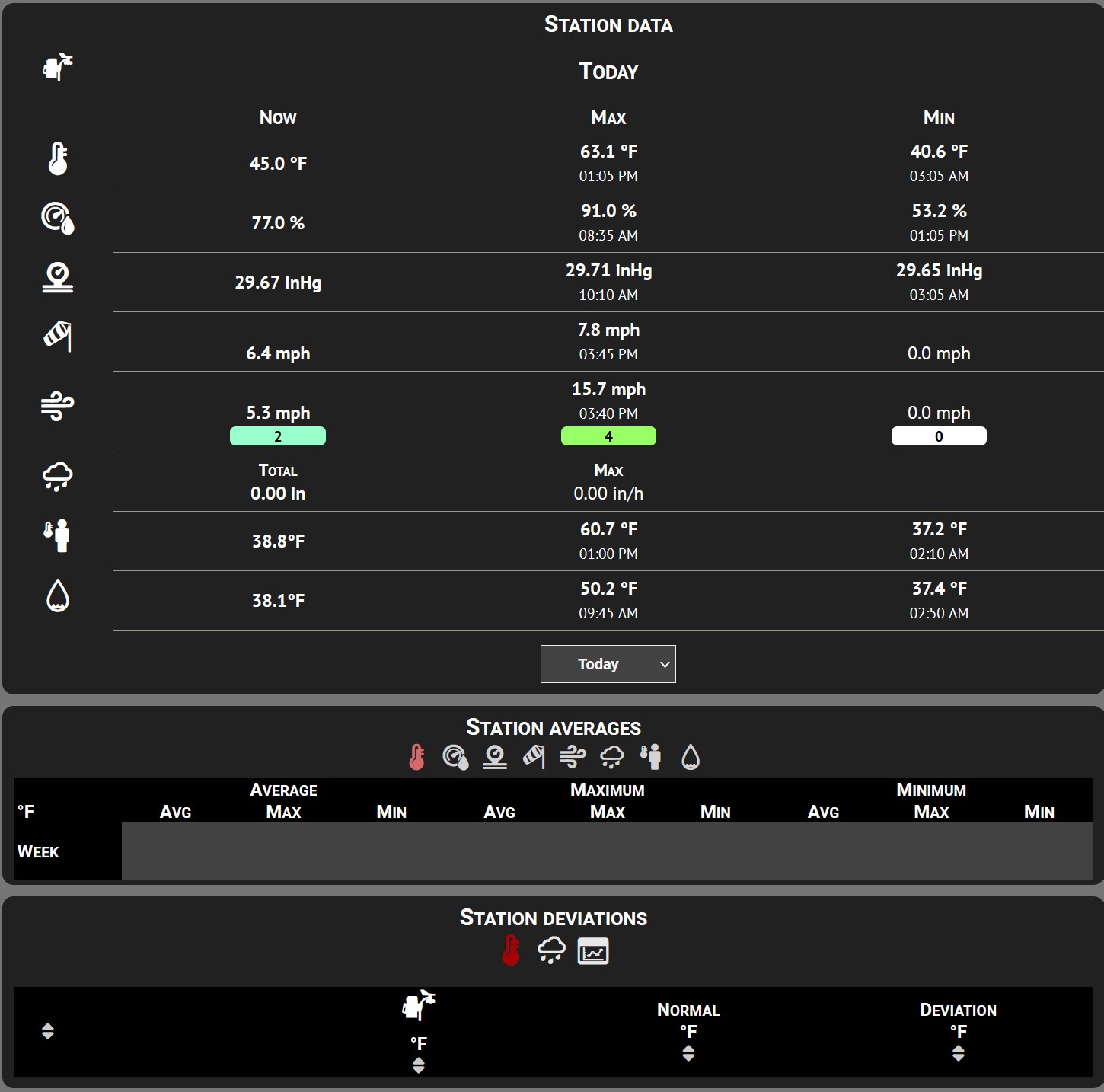Select red thermometer in Station Deviations

[x=511, y=951]
